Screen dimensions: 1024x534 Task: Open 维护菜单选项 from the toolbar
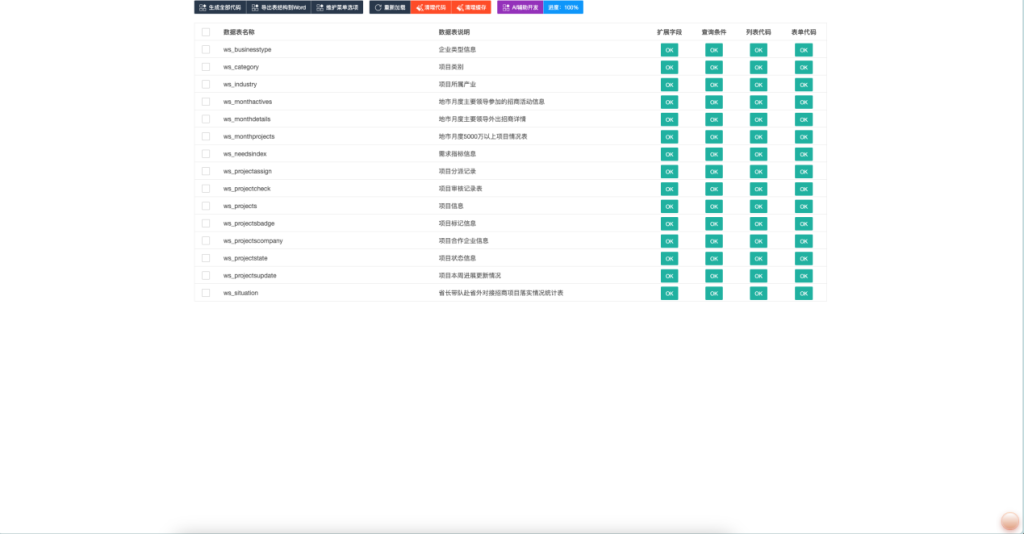click(x=337, y=7)
